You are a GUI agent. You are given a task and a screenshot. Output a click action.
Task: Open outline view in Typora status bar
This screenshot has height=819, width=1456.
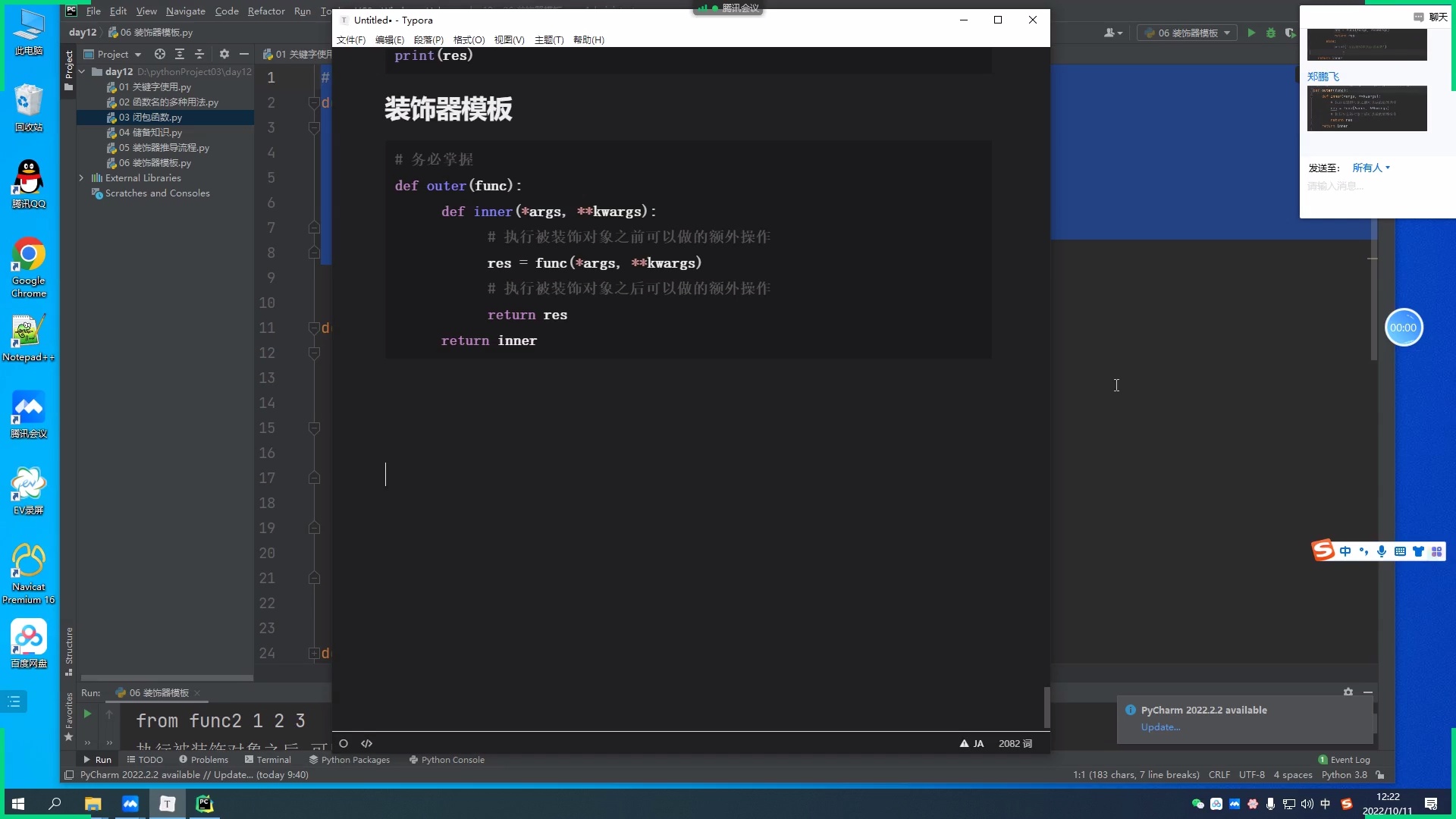[344, 744]
